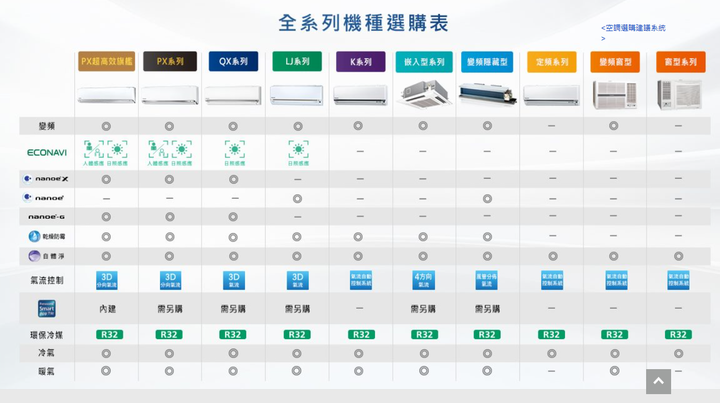Open the K系列 purple label
This screenshot has width=720, height=403.
360,62
